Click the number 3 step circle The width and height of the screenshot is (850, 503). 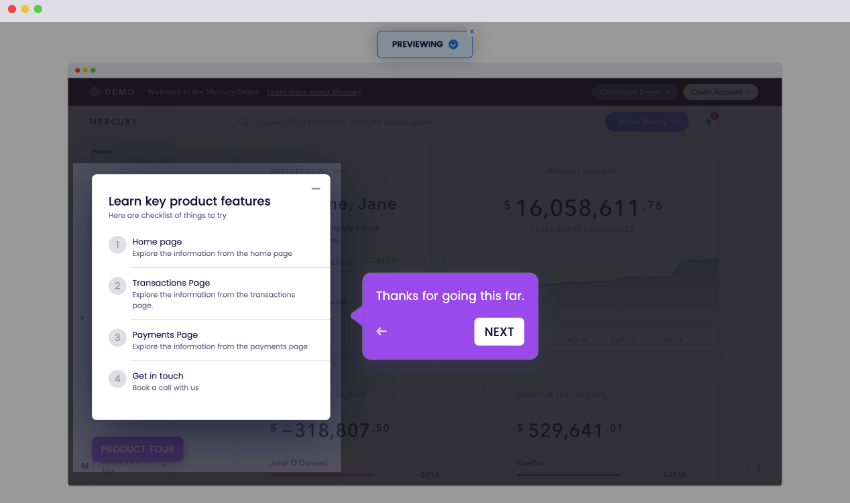click(117, 338)
